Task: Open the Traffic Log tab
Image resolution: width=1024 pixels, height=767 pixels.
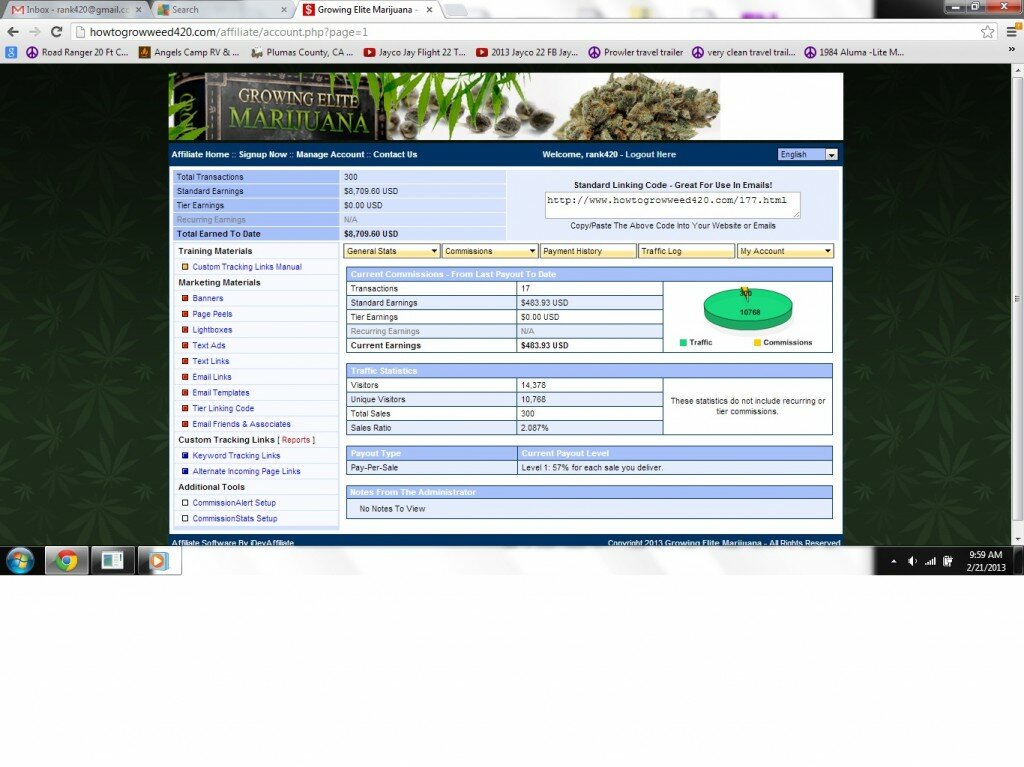Action: point(686,251)
